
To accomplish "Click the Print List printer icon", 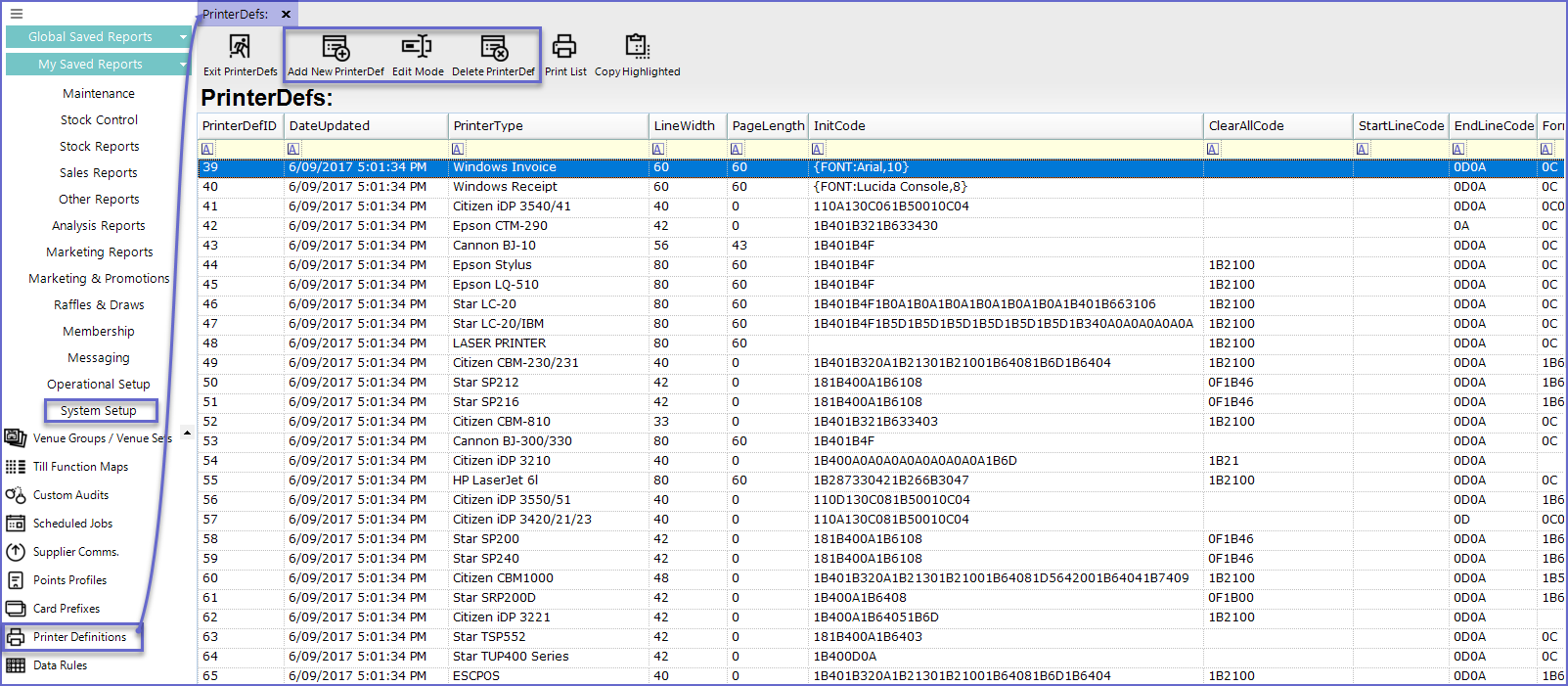I will [x=564, y=47].
